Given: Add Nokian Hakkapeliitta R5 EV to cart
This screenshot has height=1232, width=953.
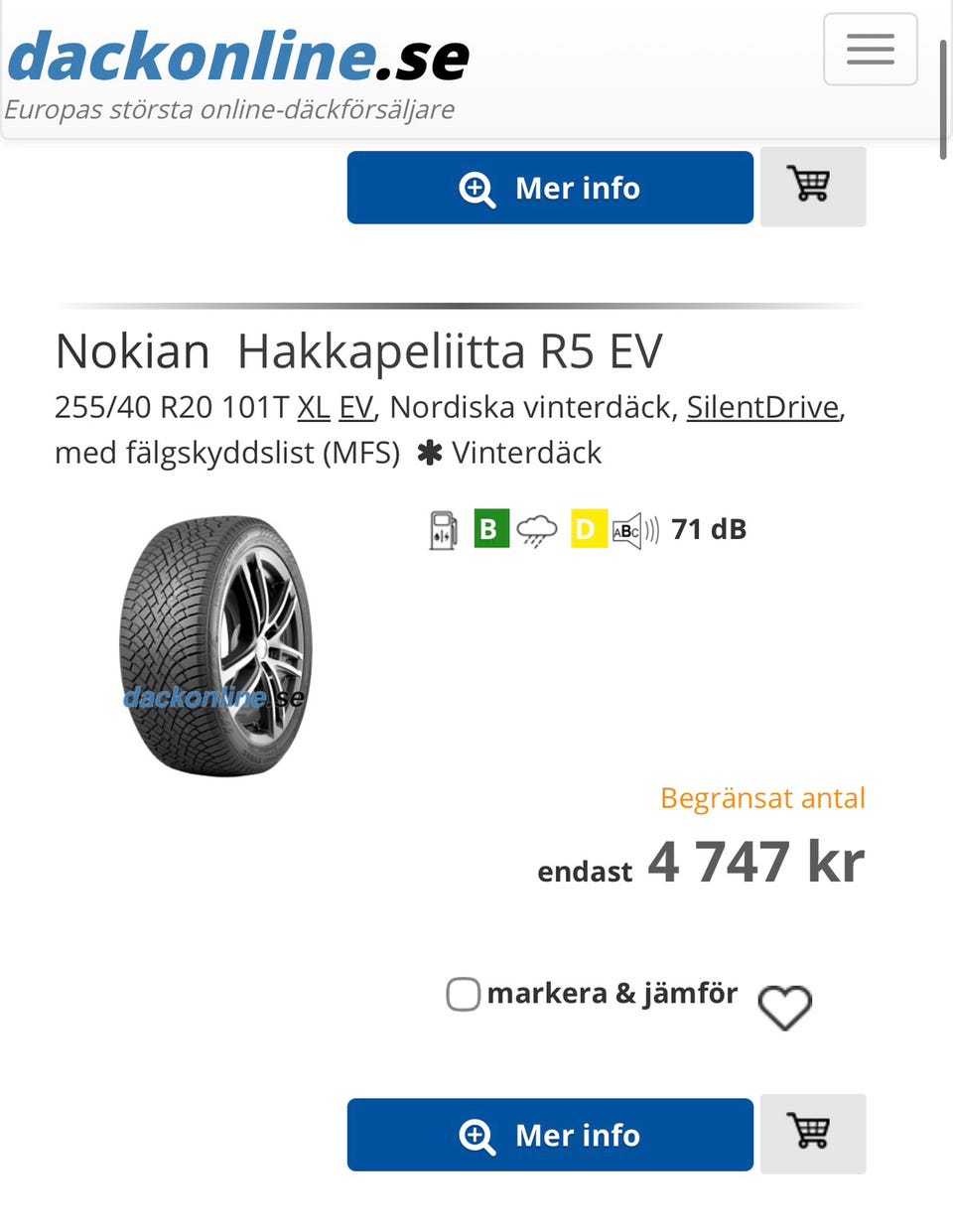Looking at the screenshot, I should coord(813,1134).
